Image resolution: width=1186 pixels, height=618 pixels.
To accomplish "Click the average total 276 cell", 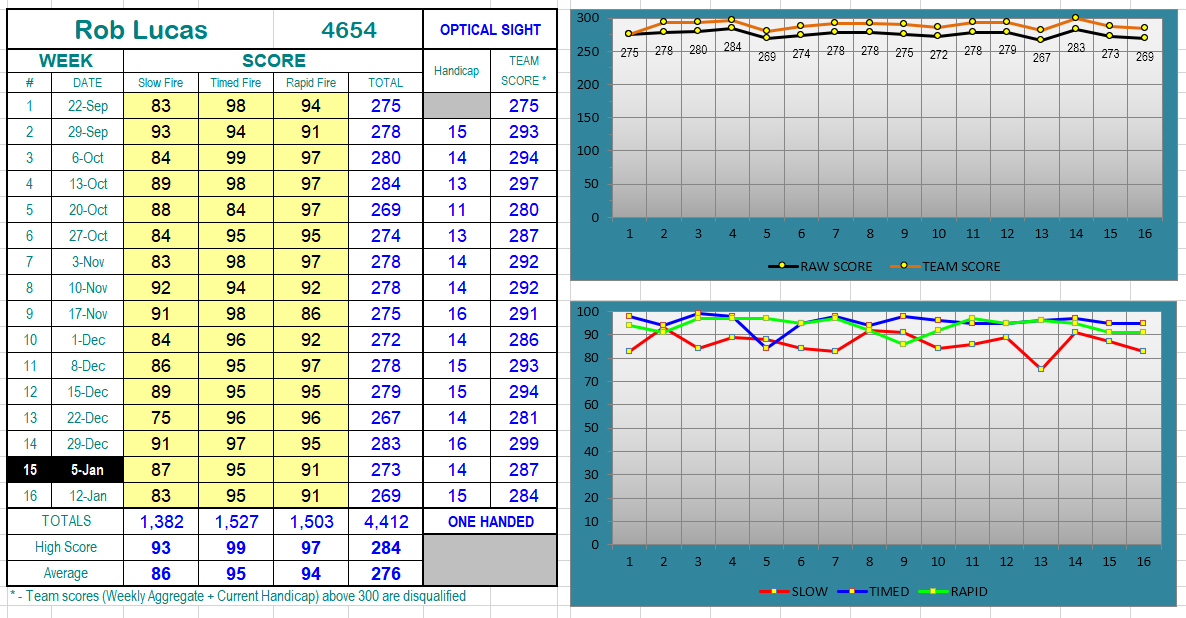I will coord(386,573).
